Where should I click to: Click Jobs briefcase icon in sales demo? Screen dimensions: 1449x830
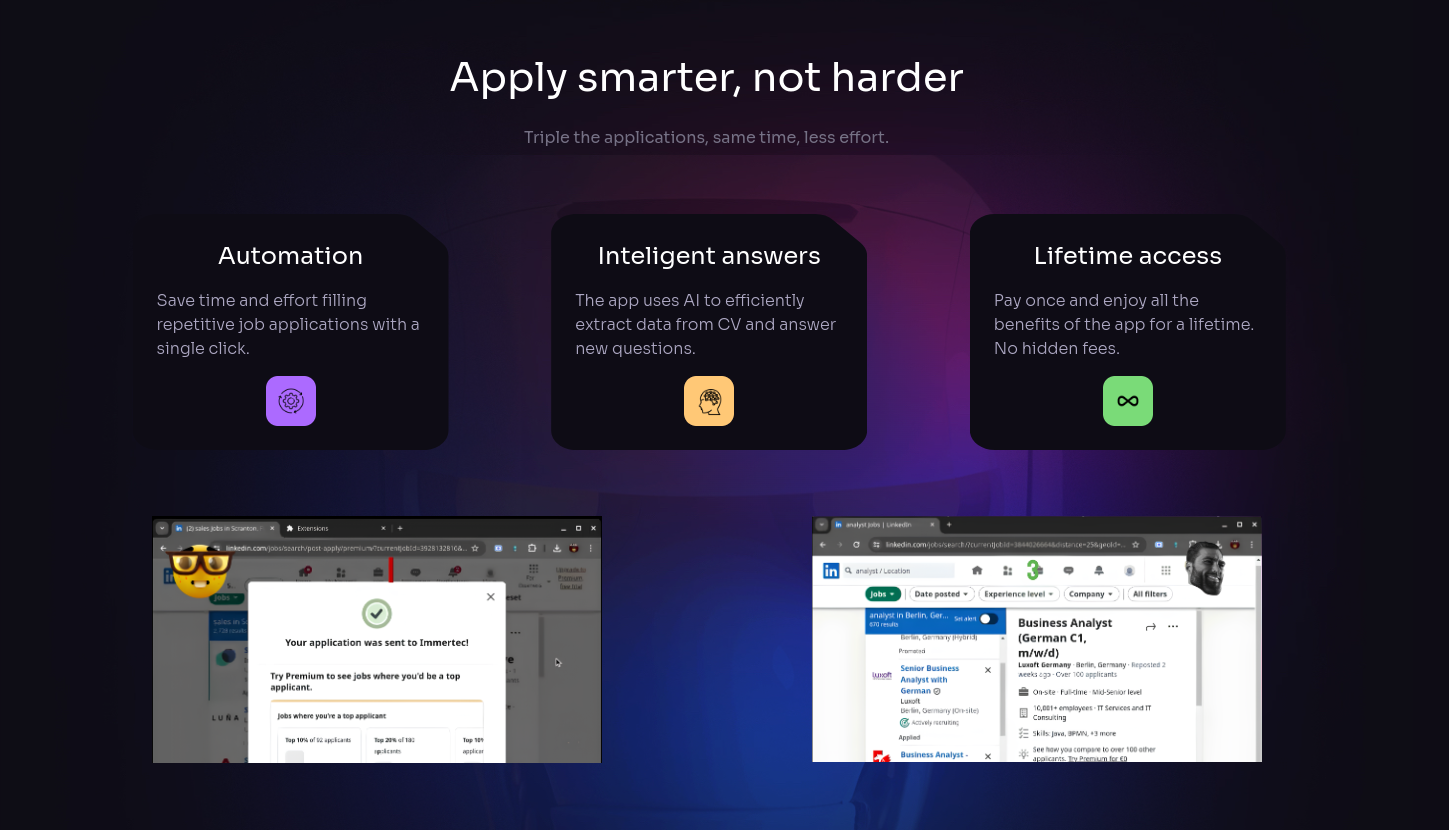click(x=378, y=572)
